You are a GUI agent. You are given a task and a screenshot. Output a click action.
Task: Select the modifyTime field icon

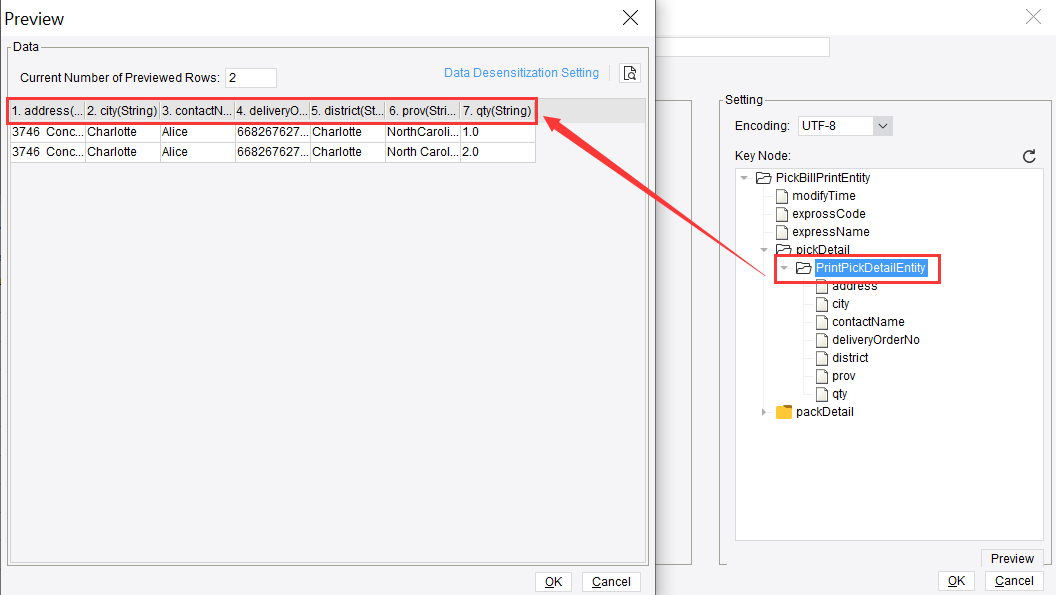pyautogui.click(x=781, y=195)
